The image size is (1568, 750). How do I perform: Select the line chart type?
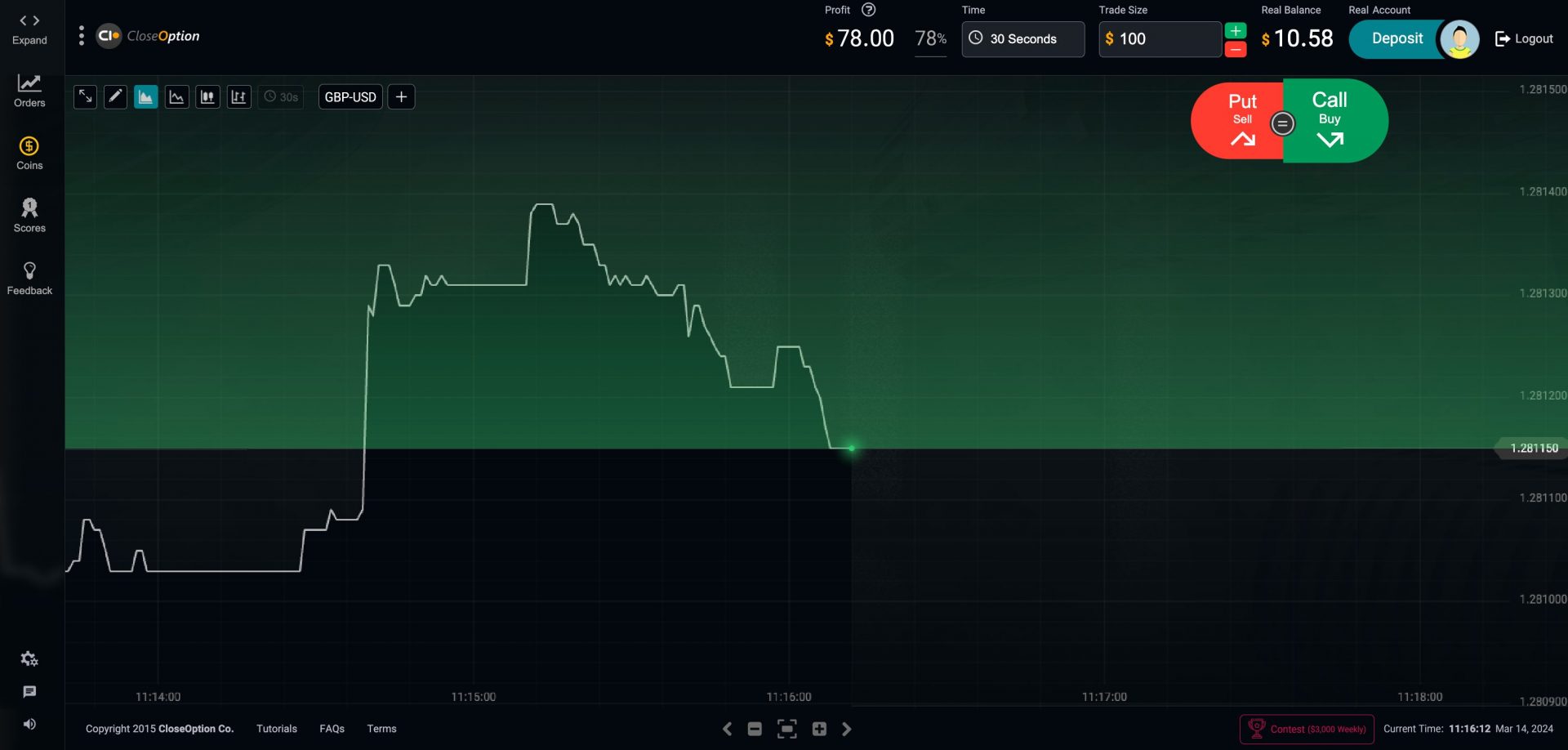pos(176,97)
